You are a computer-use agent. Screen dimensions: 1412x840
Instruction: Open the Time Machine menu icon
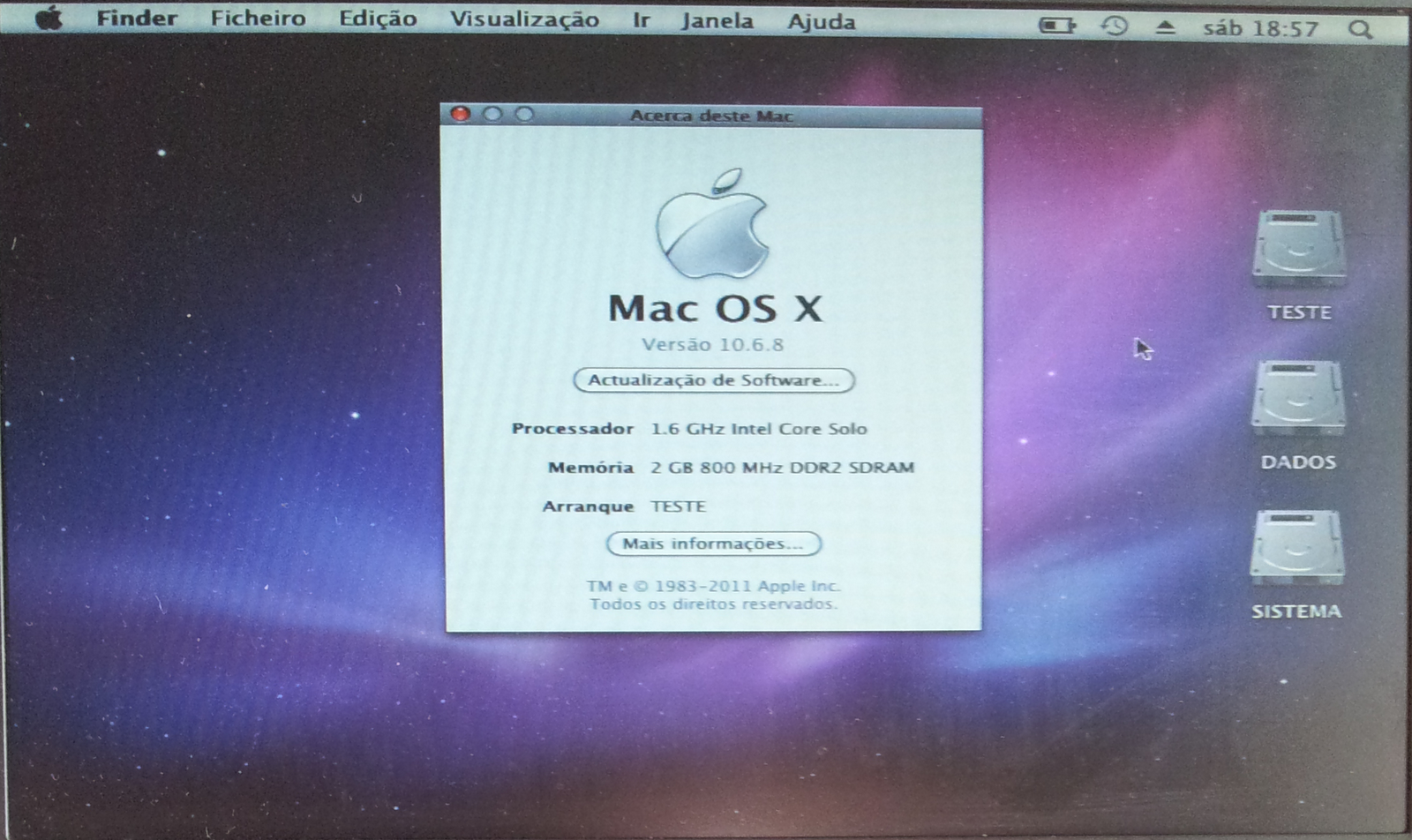click(1114, 26)
